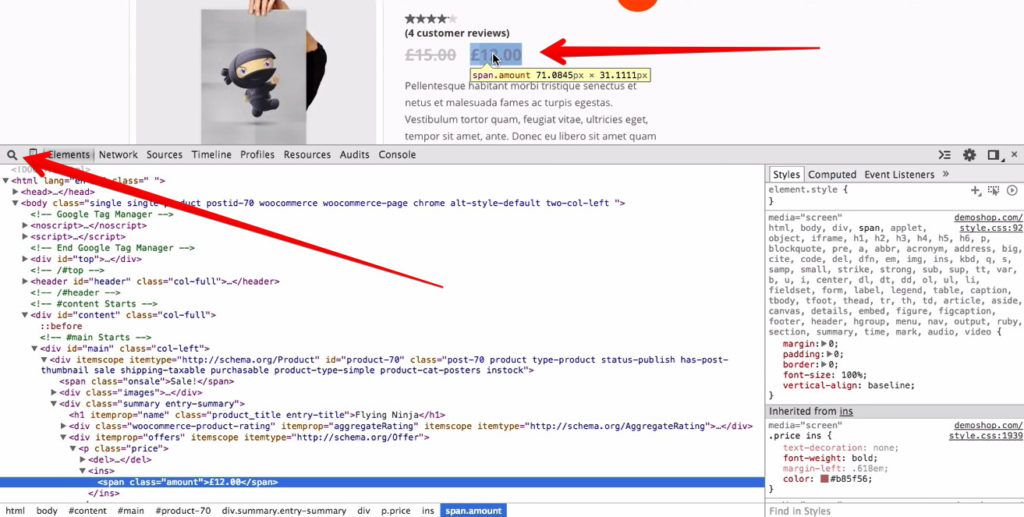Collapse the div id main node

[x=35, y=349]
